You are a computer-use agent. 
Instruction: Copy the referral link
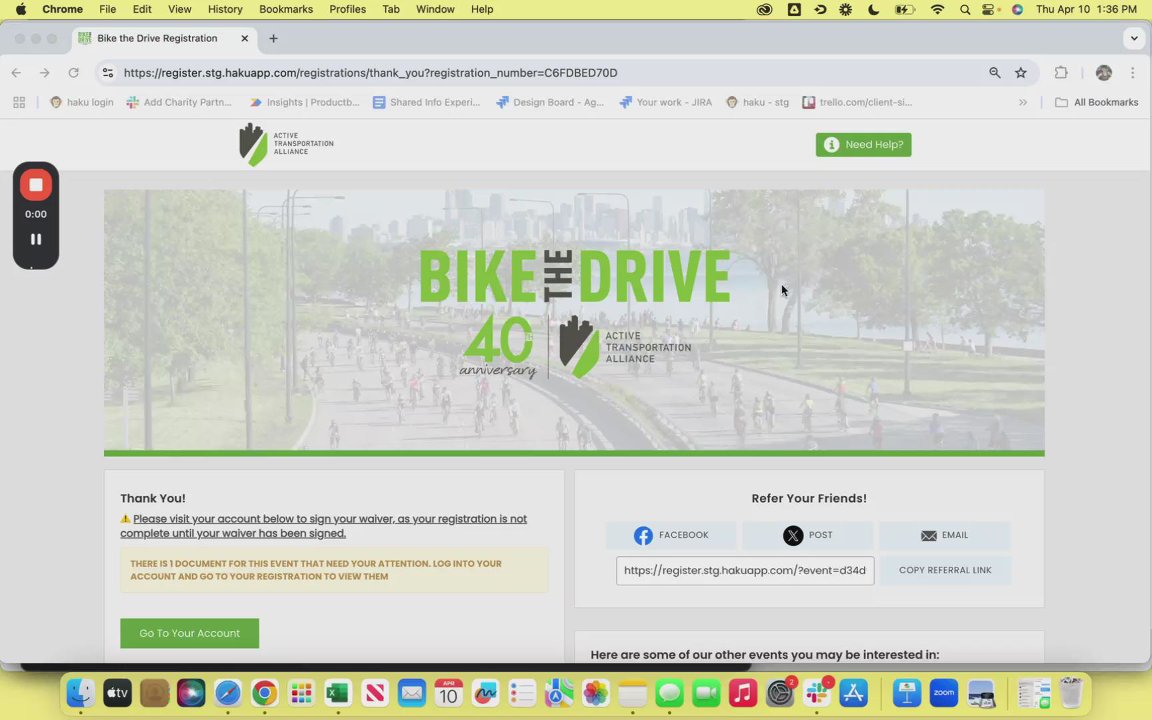point(945,570)
